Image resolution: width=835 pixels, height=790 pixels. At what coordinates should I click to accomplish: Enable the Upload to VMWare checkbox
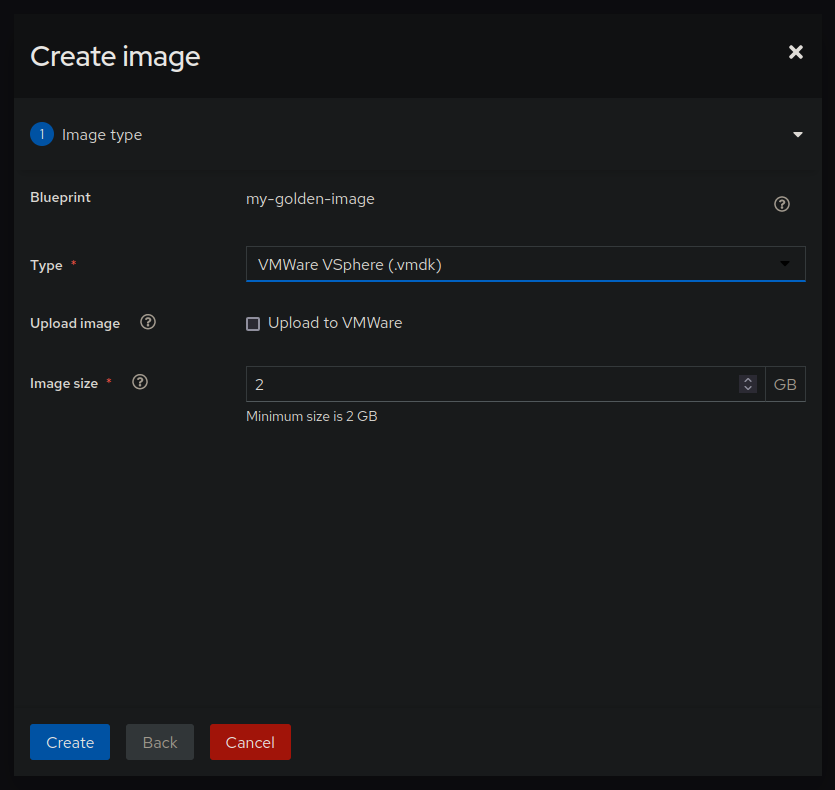[253, 323]
